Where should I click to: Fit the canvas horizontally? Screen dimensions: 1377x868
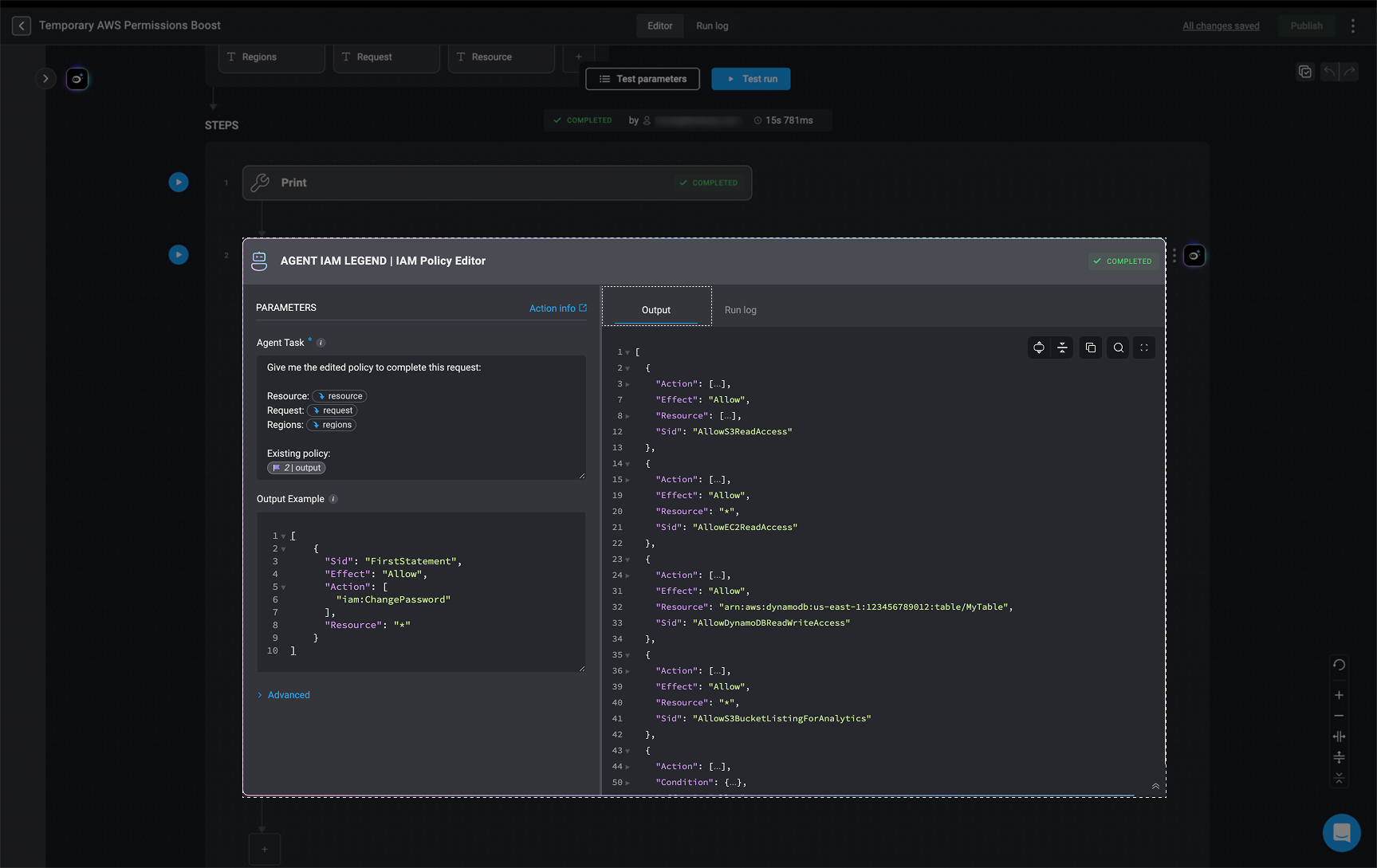point(1340,736)
